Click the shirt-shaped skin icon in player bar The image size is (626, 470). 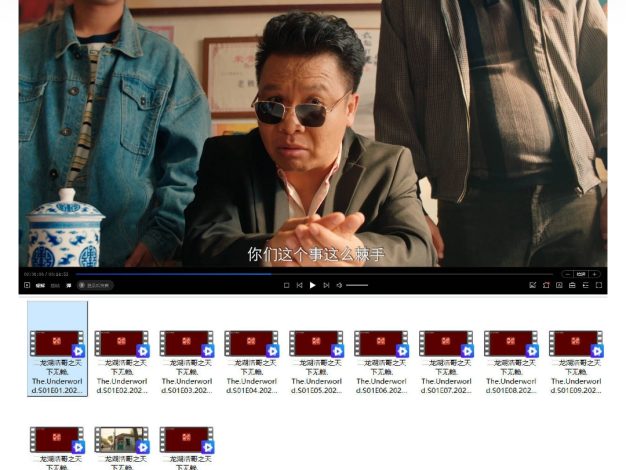coord(546,285)
